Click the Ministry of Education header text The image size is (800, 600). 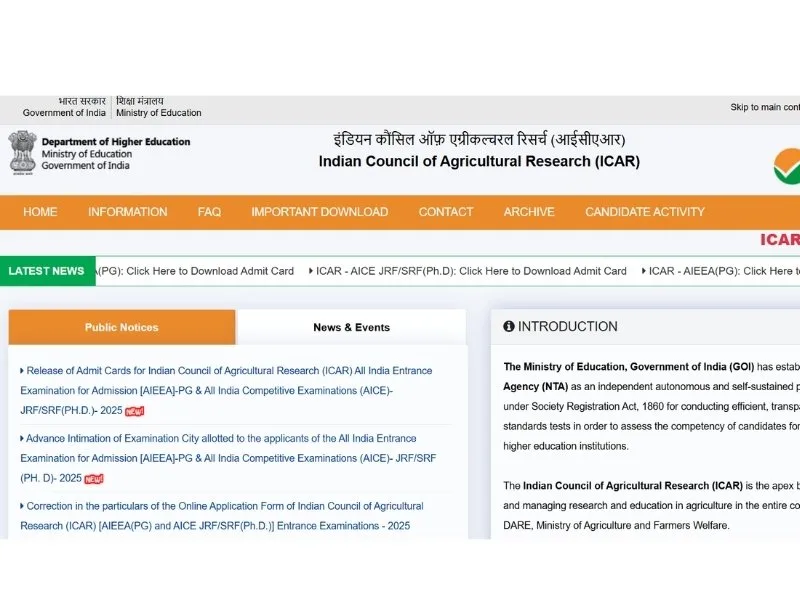click(159, 113)
